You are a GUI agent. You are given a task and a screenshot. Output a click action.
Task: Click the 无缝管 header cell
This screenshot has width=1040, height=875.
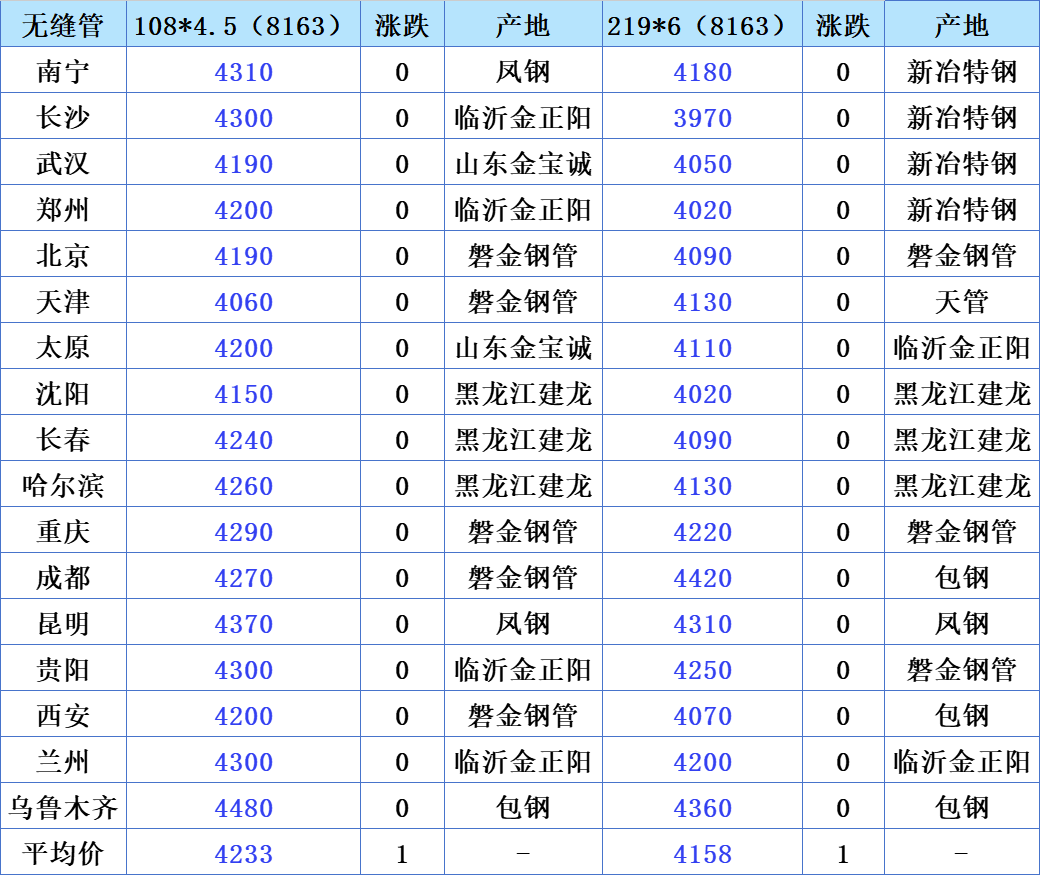(63, 26)
